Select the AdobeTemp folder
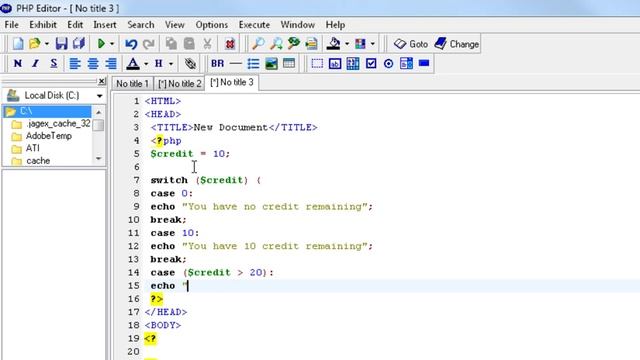 point(49,136)
